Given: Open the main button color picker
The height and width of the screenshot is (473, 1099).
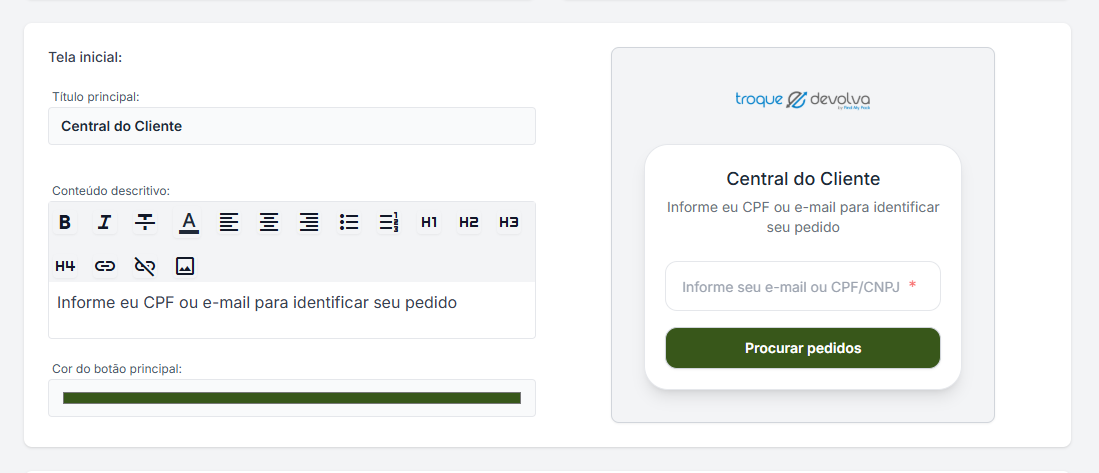Looking at the screenshot, I should coord(291,398).
